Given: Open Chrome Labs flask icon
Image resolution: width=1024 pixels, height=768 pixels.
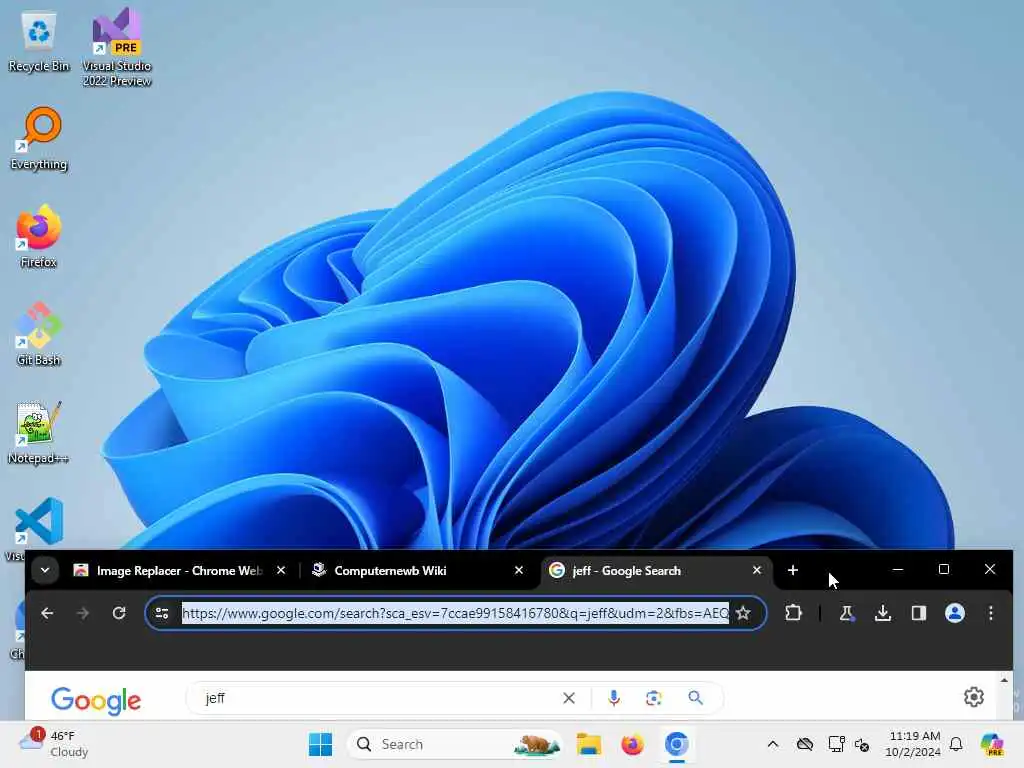Looking at the screenshot, I should click(x=846, y=613).
